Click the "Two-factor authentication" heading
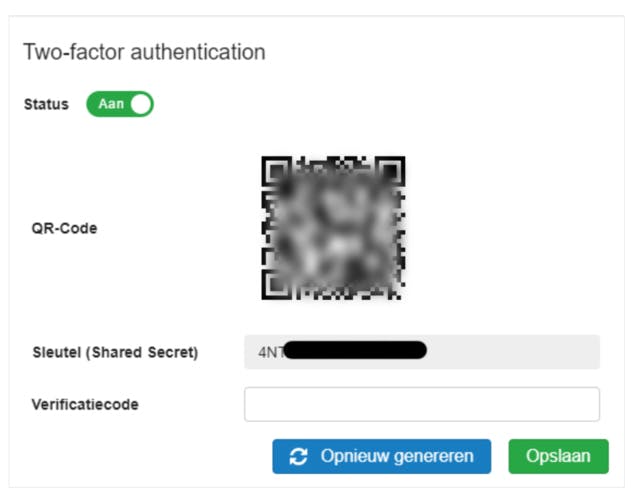The height and width of the screenshot is (500, 640). [x=144, y=52]
